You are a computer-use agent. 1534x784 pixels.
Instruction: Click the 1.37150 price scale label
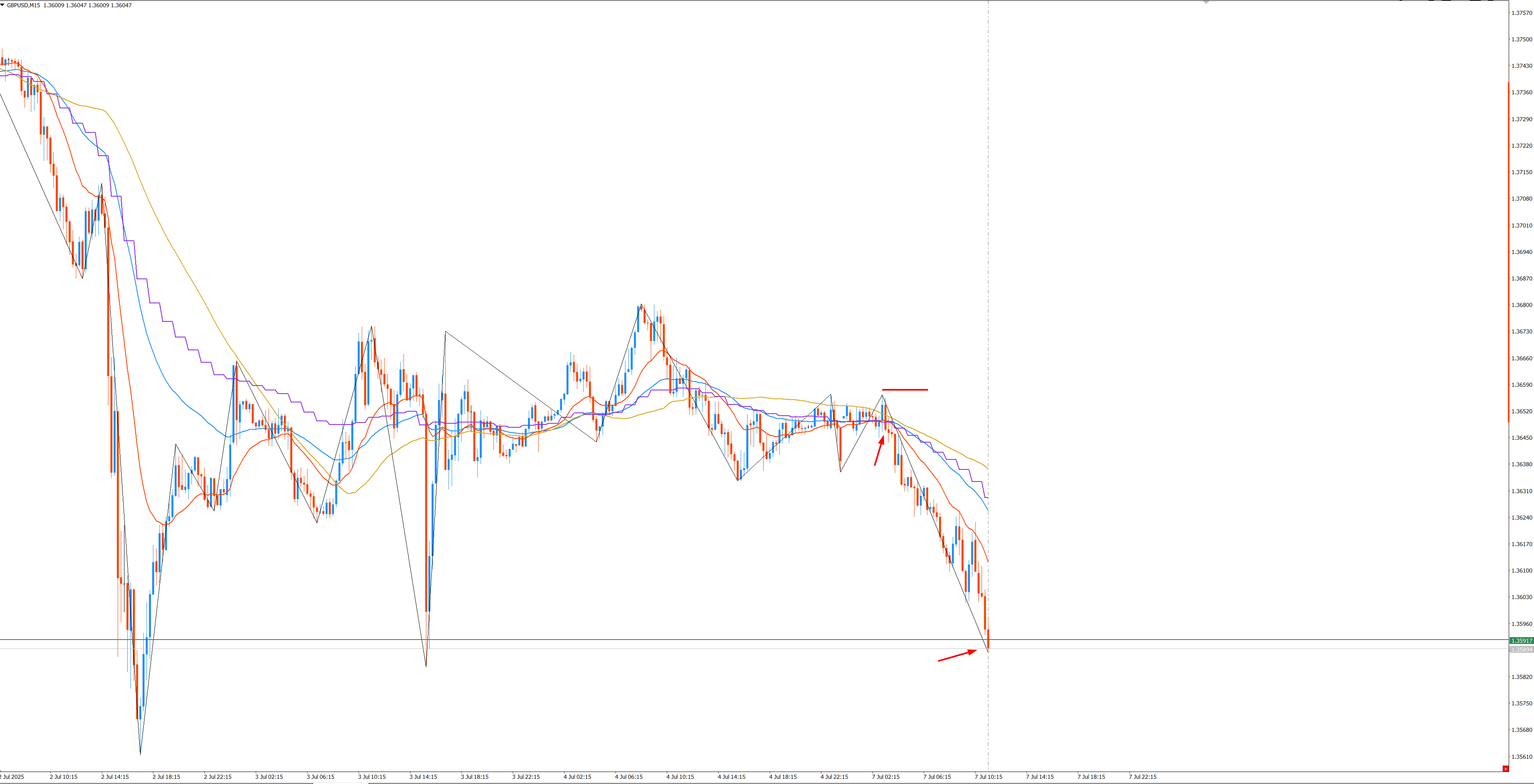[x=1522, y=172]
